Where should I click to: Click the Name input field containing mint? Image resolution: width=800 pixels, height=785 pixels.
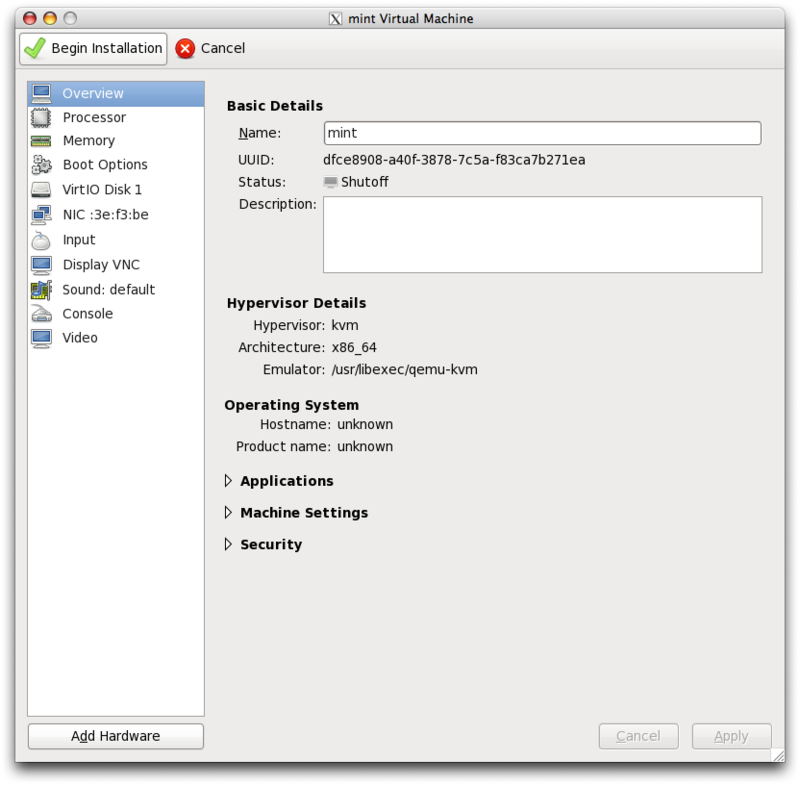(542, 133)
